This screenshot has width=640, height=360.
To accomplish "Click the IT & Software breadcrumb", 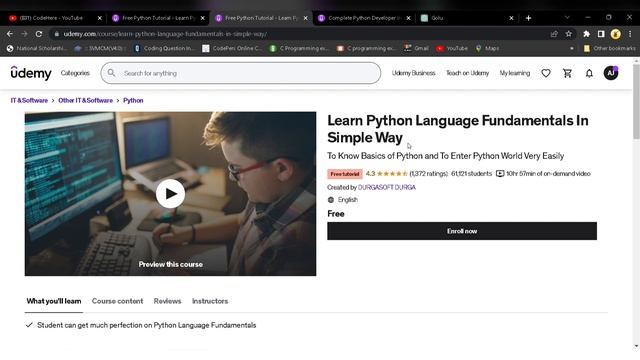I will click(x=29, y=100).
